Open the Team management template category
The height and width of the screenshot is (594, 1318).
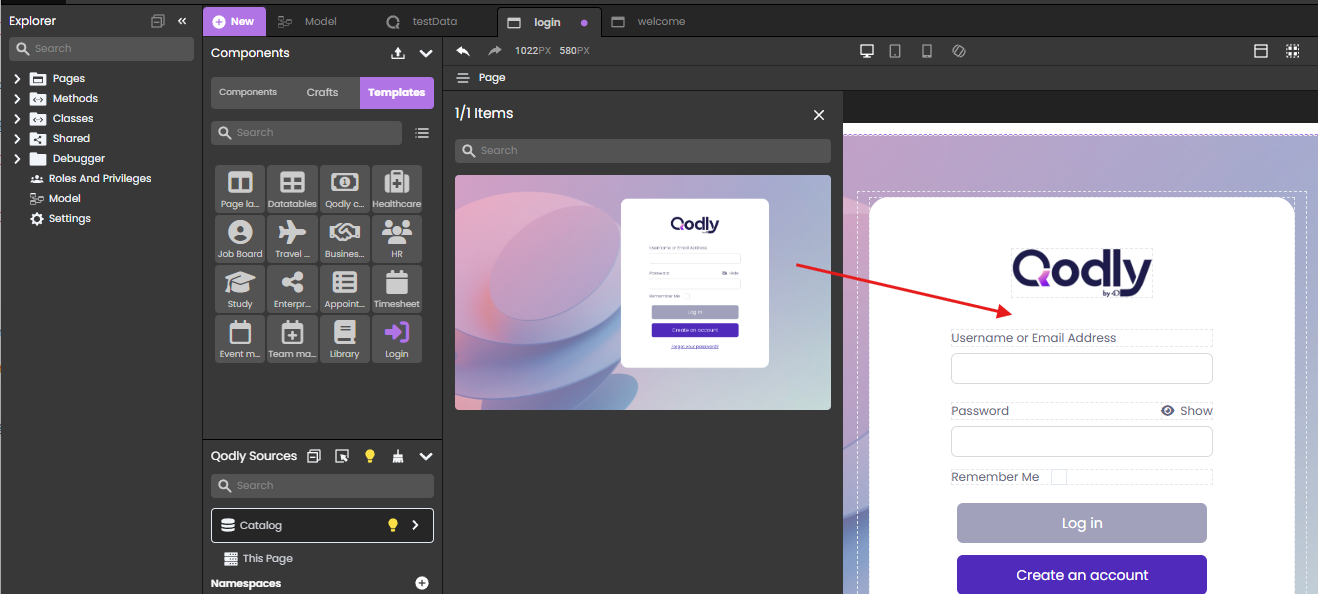[x=292, y=339]
